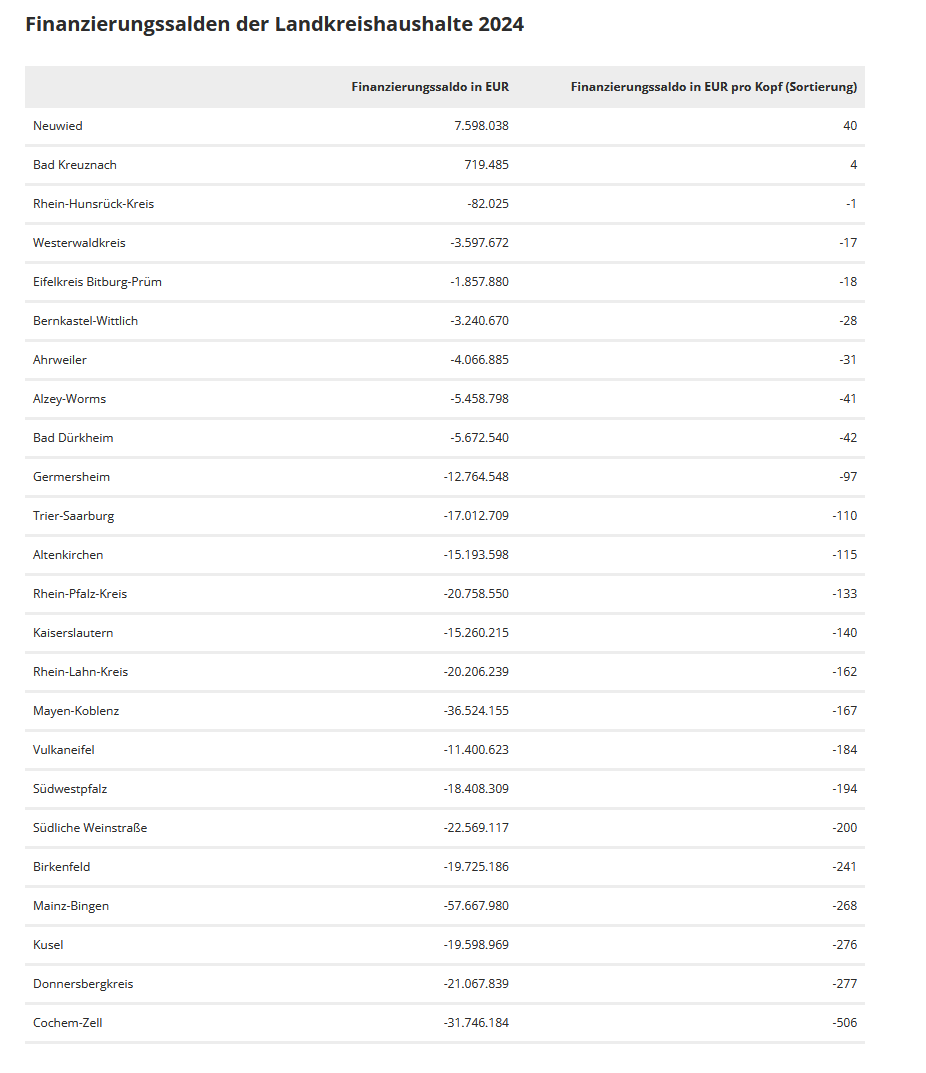Click the Bernkastel-Wittlich per-capita value -28
This screenshot has height=1073, width=926.
[848, 321]
